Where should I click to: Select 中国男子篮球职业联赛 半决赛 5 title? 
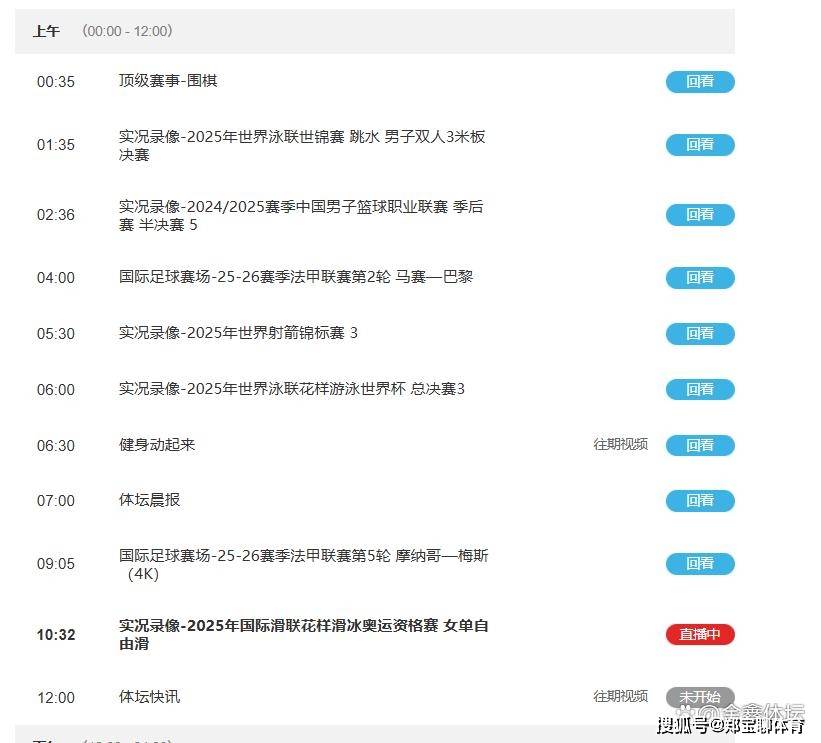301,216
